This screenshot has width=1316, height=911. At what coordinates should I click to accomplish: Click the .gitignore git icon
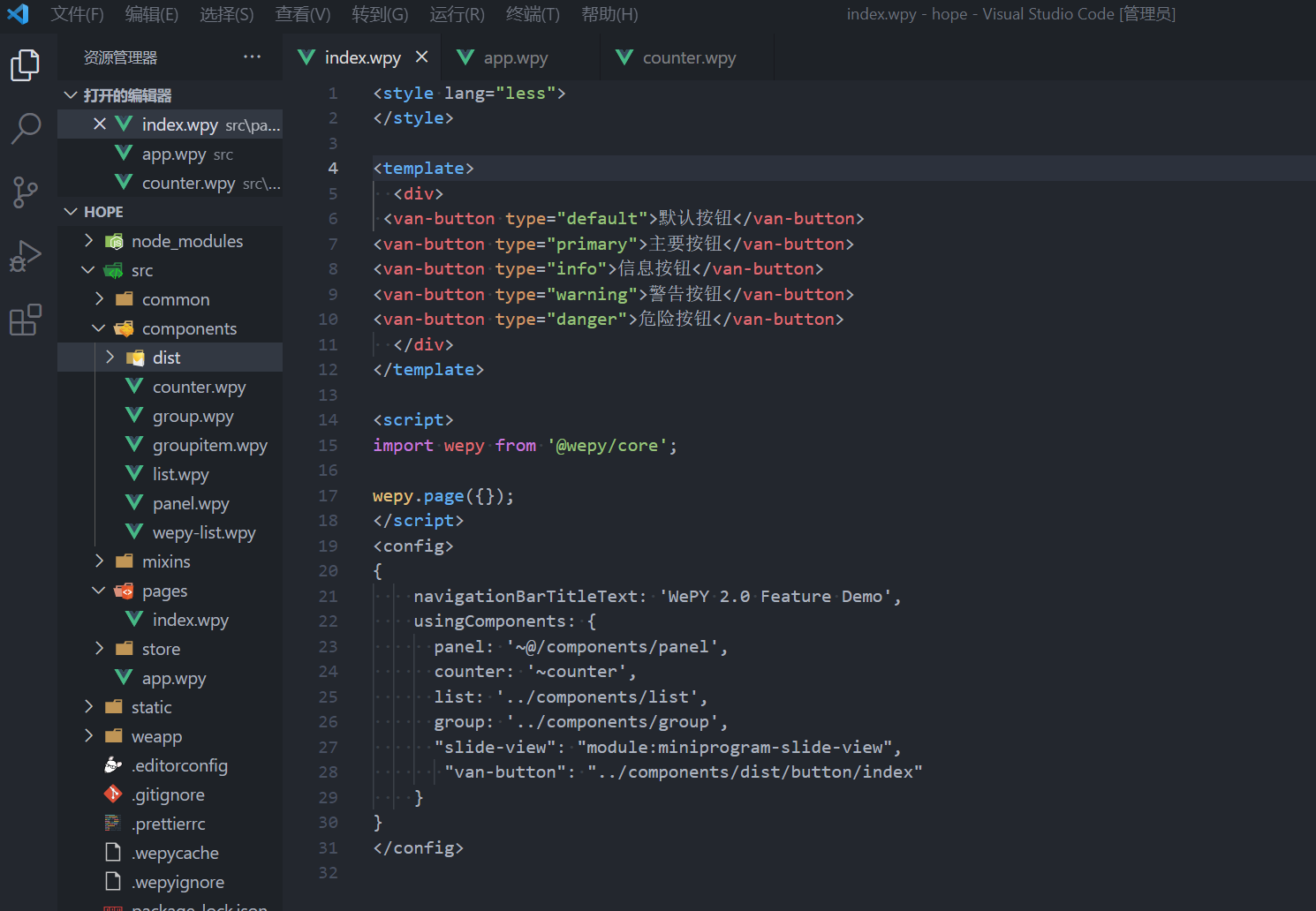[x=113, y=794]
